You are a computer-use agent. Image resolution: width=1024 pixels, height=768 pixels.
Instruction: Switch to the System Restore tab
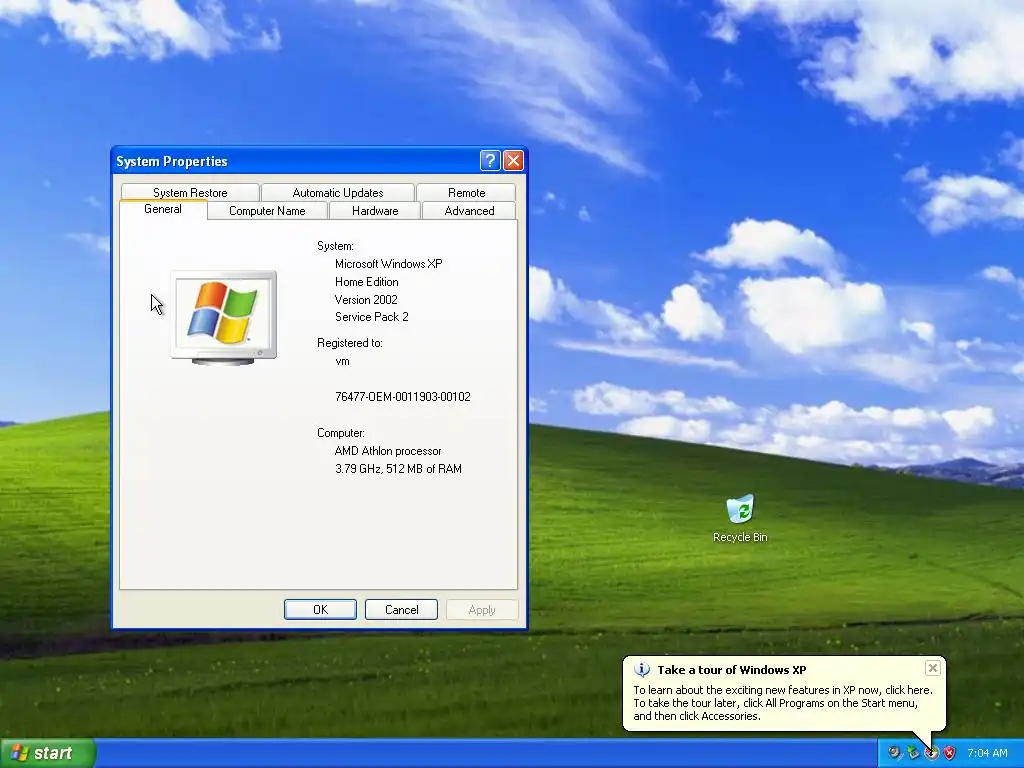[190, 193]
